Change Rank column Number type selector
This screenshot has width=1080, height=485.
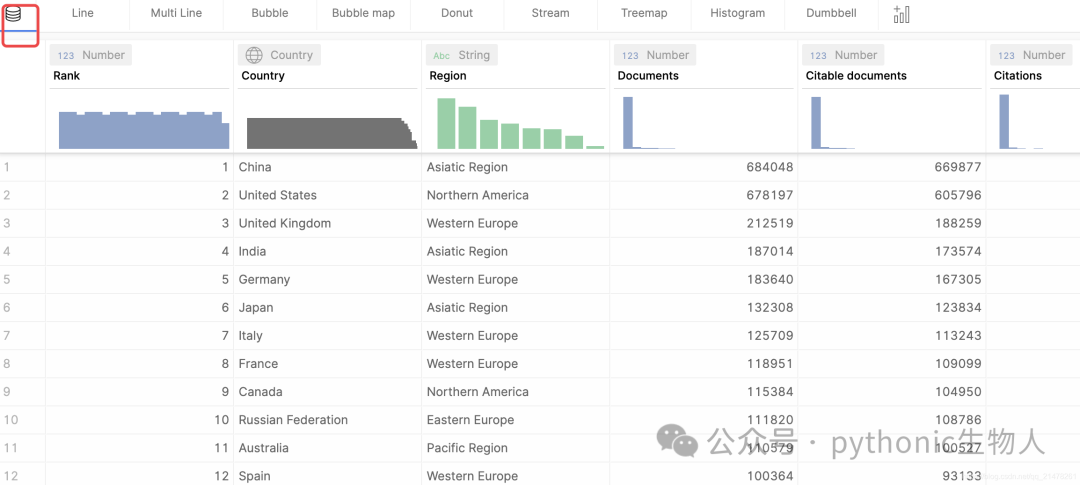91,55
